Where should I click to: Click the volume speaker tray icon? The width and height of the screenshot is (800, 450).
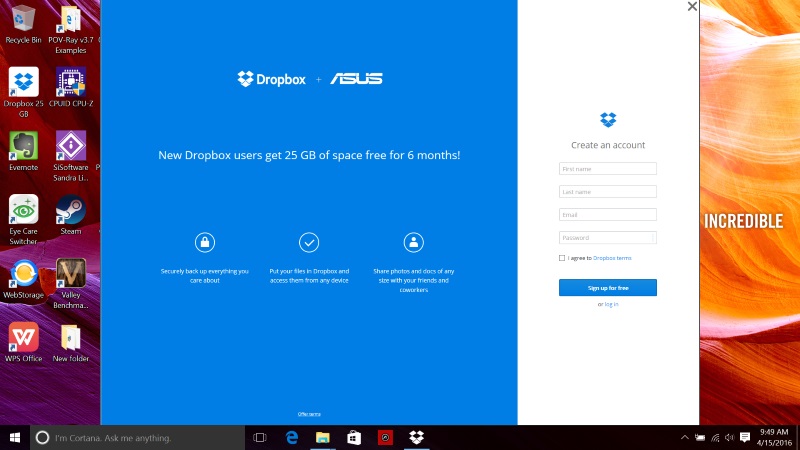point(730,438)
